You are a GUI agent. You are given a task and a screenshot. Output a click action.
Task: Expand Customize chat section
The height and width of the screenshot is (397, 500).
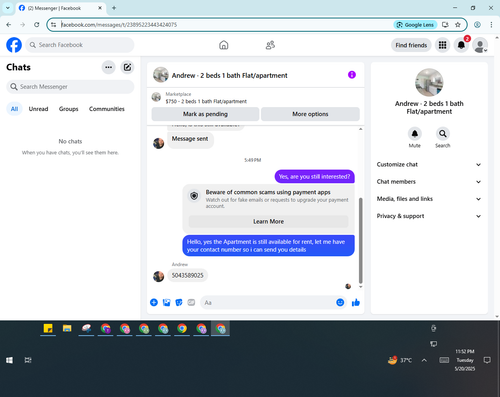pos(429,164)
